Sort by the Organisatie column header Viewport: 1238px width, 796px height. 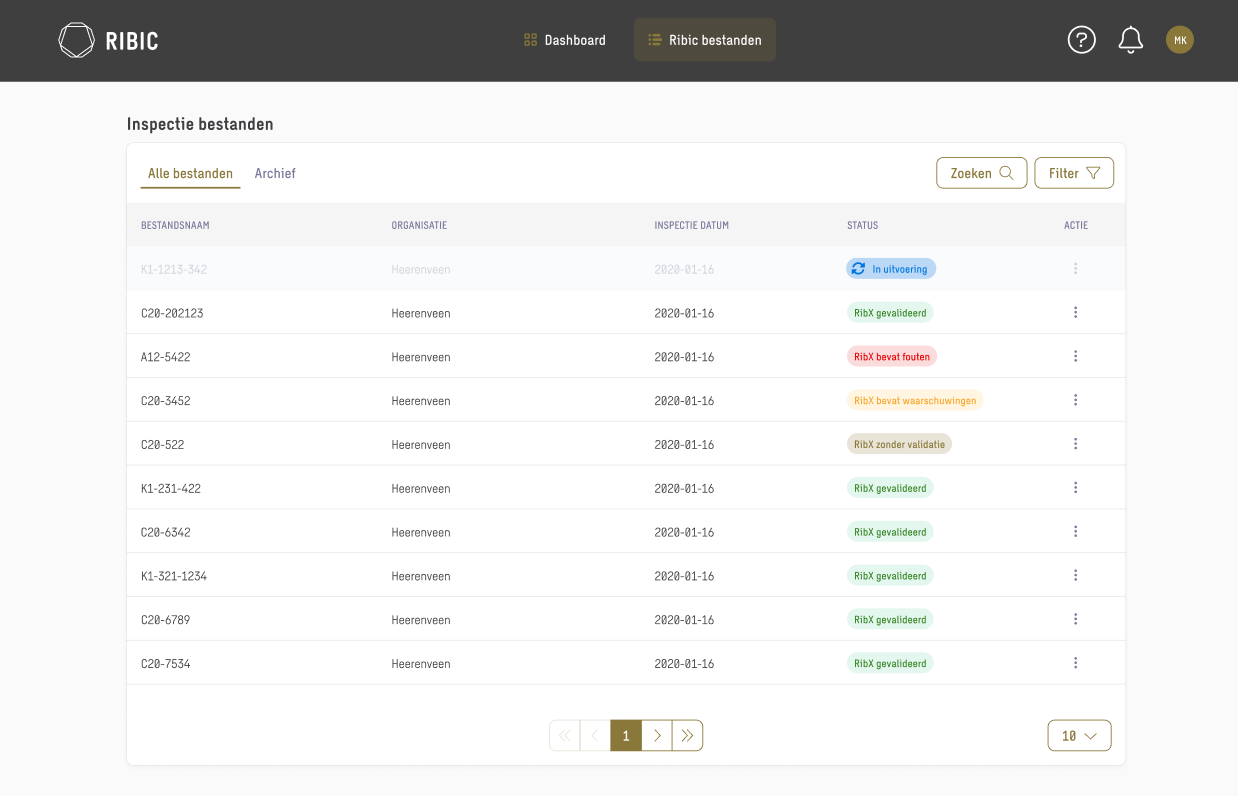point(419,225)
